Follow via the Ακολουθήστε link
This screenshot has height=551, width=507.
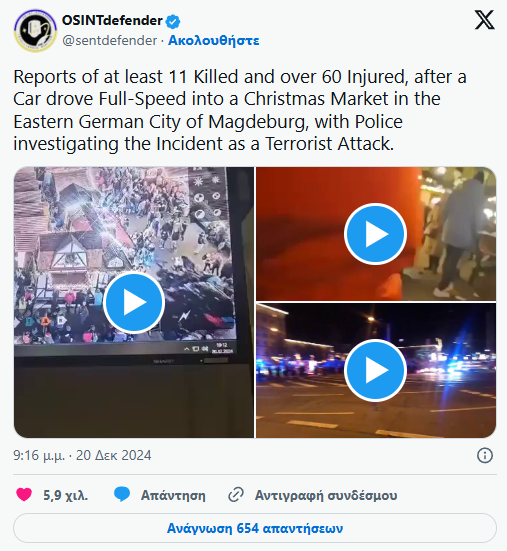tap(214, 40)
